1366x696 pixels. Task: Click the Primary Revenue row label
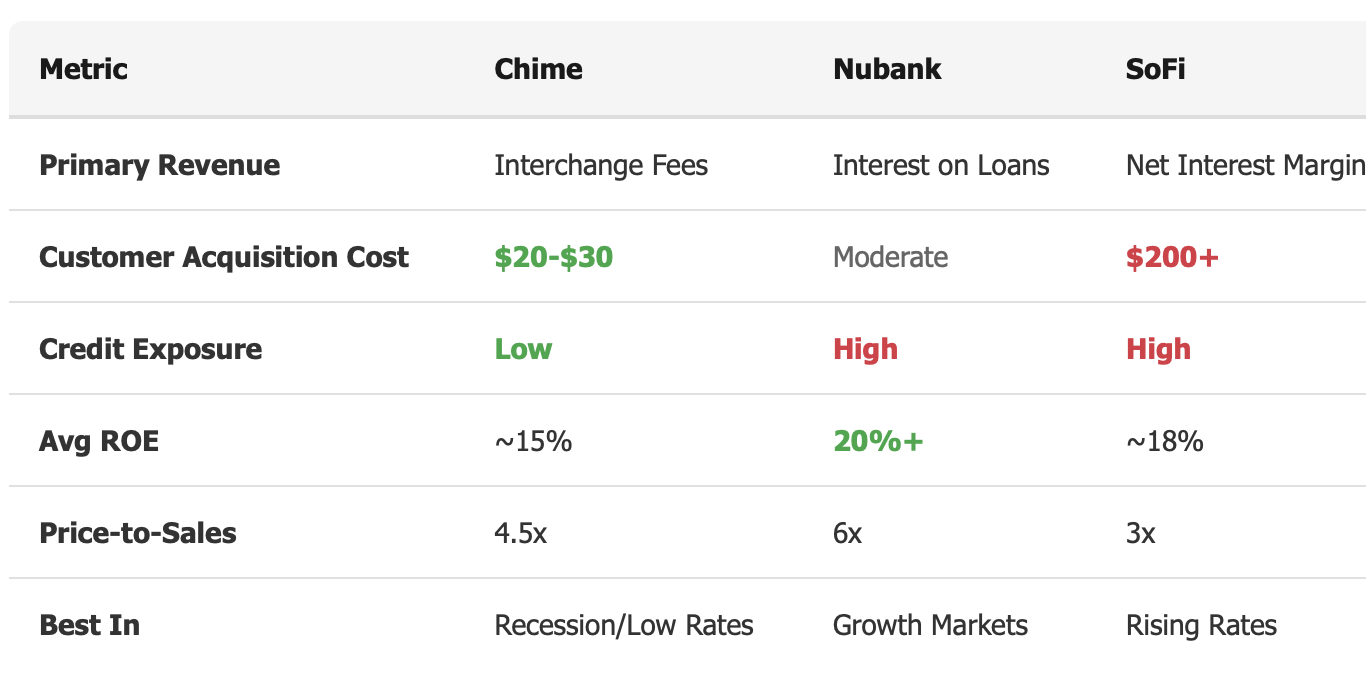coord(159,165)
